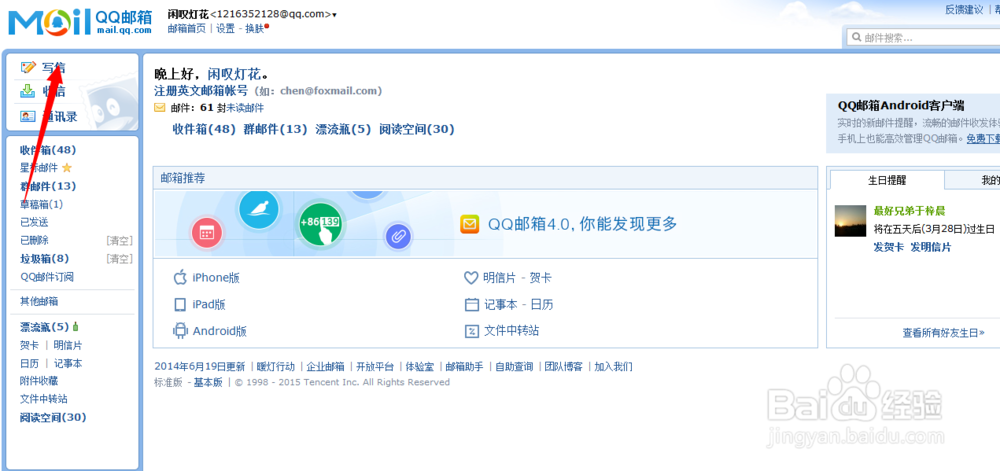Click 发贺卡 link

pos(888,247)
